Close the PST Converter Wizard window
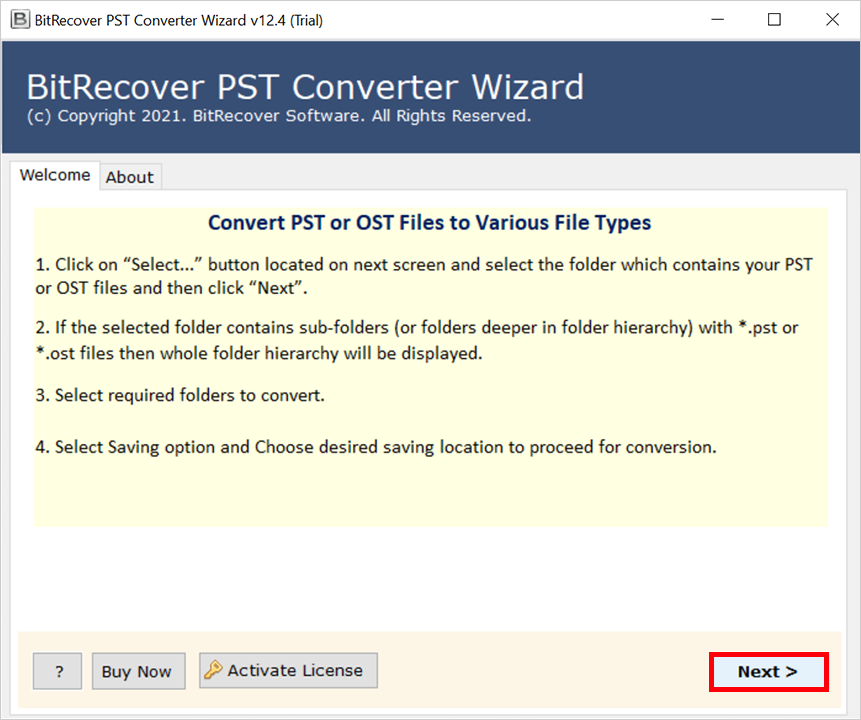 833,19
